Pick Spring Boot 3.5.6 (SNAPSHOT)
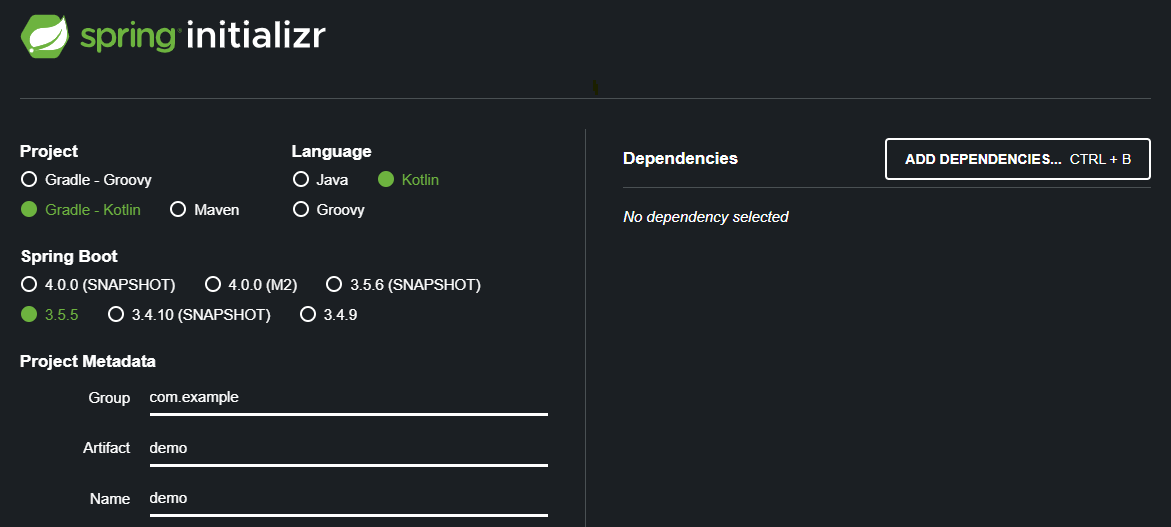The width and height of the screenshot is (1171, 527). pyautogui.click(x=334, y=285)
